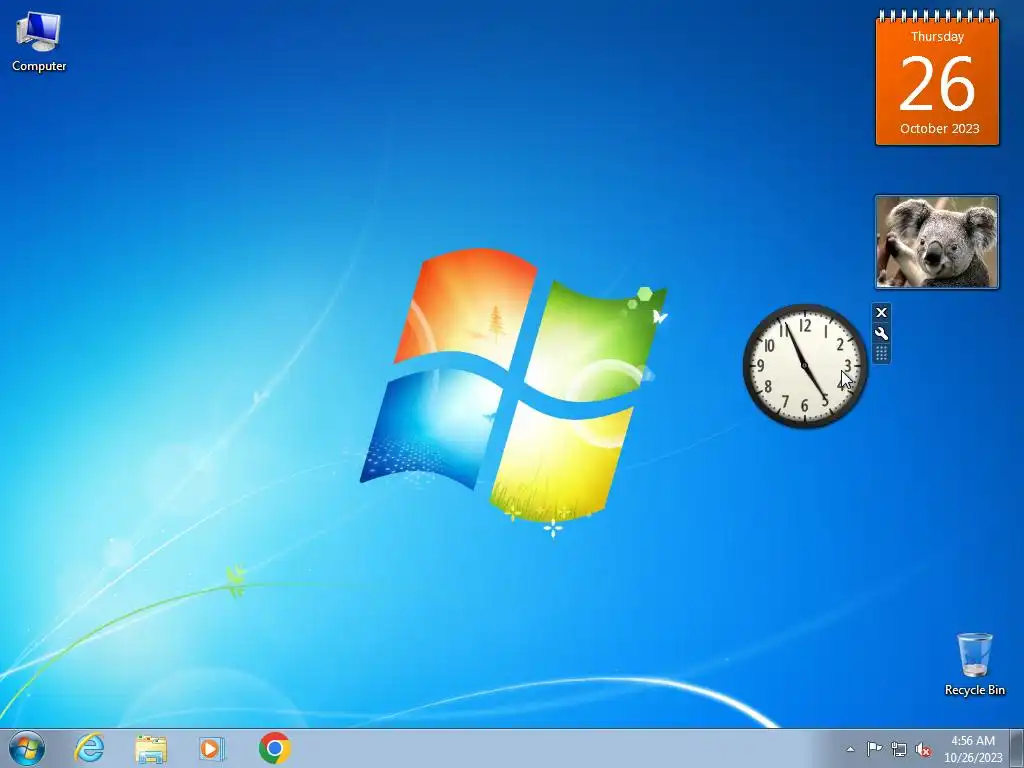
Task: Launch Windows Media Player from the taskbar
Action: pyautogui.click(x=212, y=748)
